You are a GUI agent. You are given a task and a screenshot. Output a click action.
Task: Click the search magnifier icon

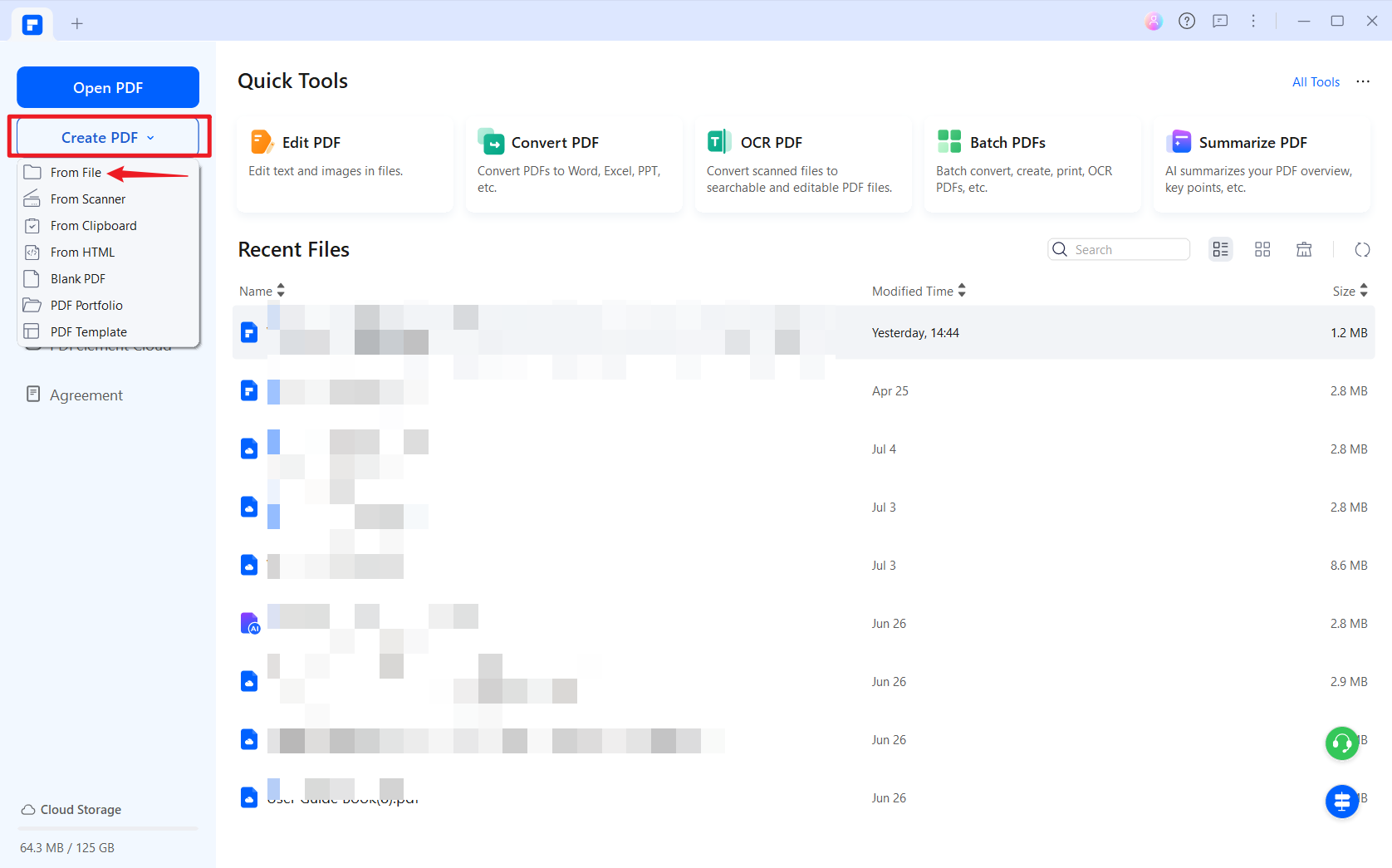[x=1060, y=249]
